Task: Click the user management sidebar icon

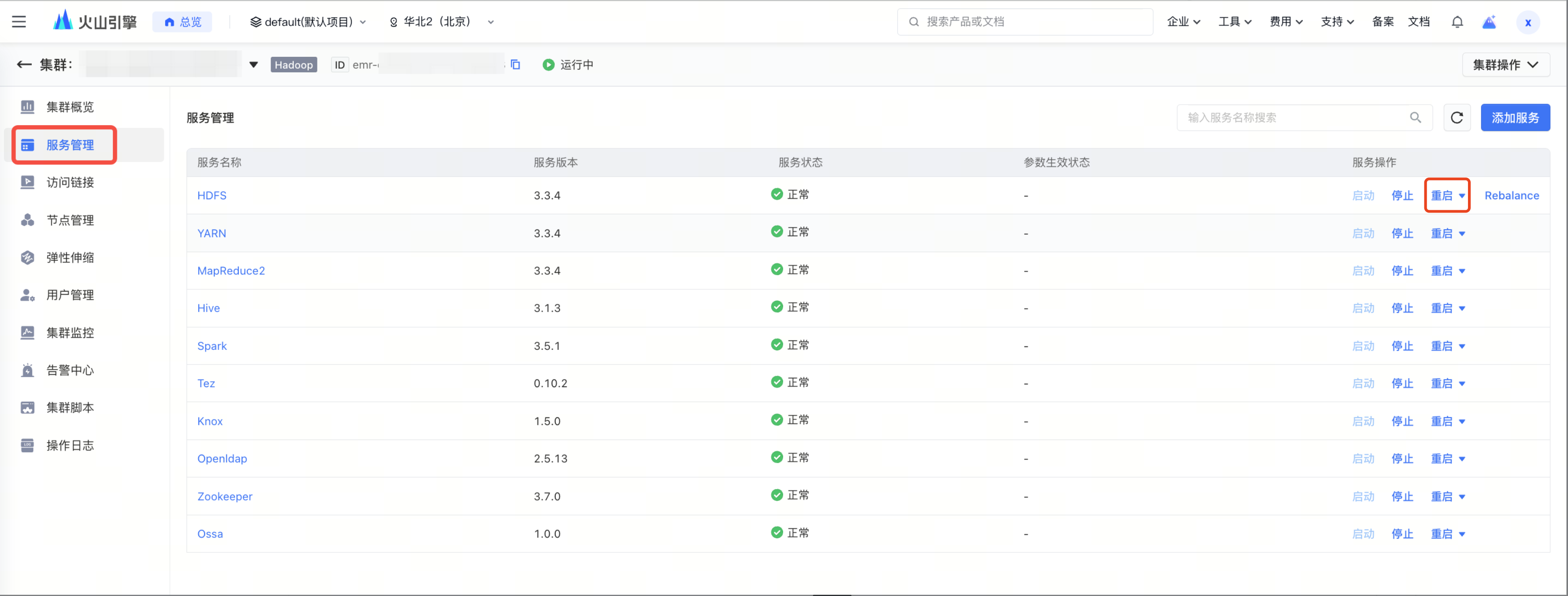Action: click(27, 295)
